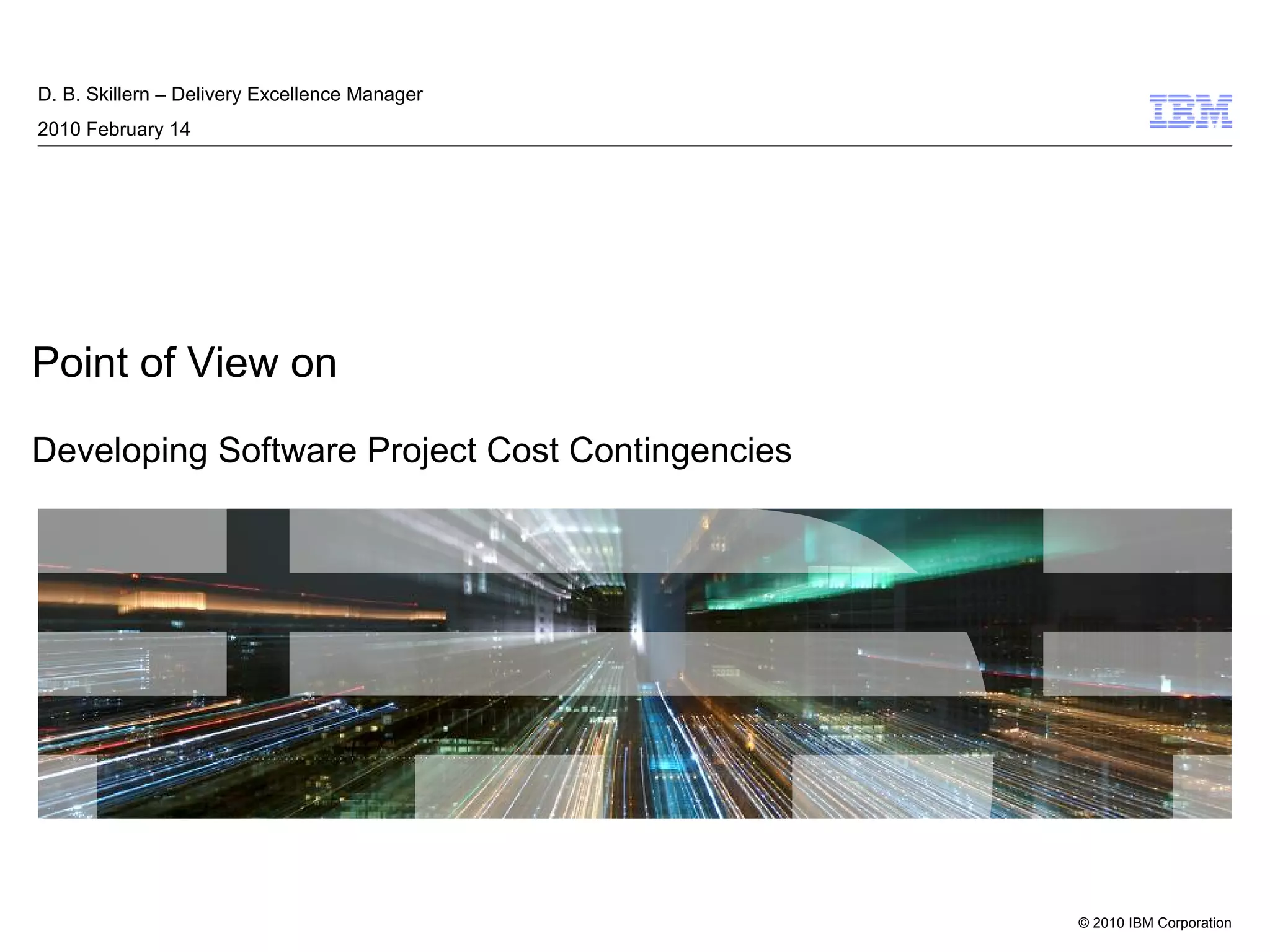
Task: Click the IBM logo
Action: (1190, 112)
